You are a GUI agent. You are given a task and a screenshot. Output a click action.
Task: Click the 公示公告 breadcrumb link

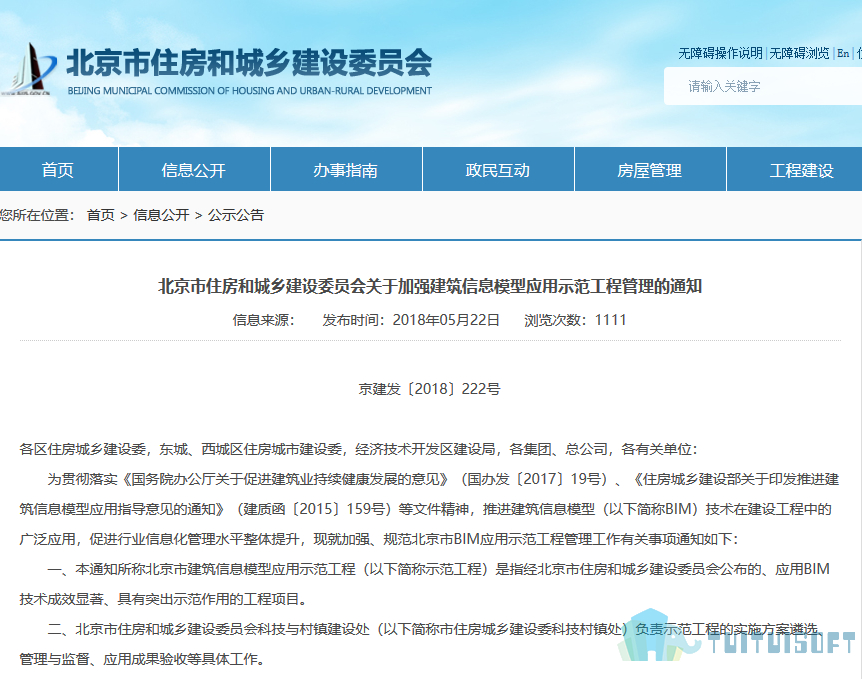point(236,215)
